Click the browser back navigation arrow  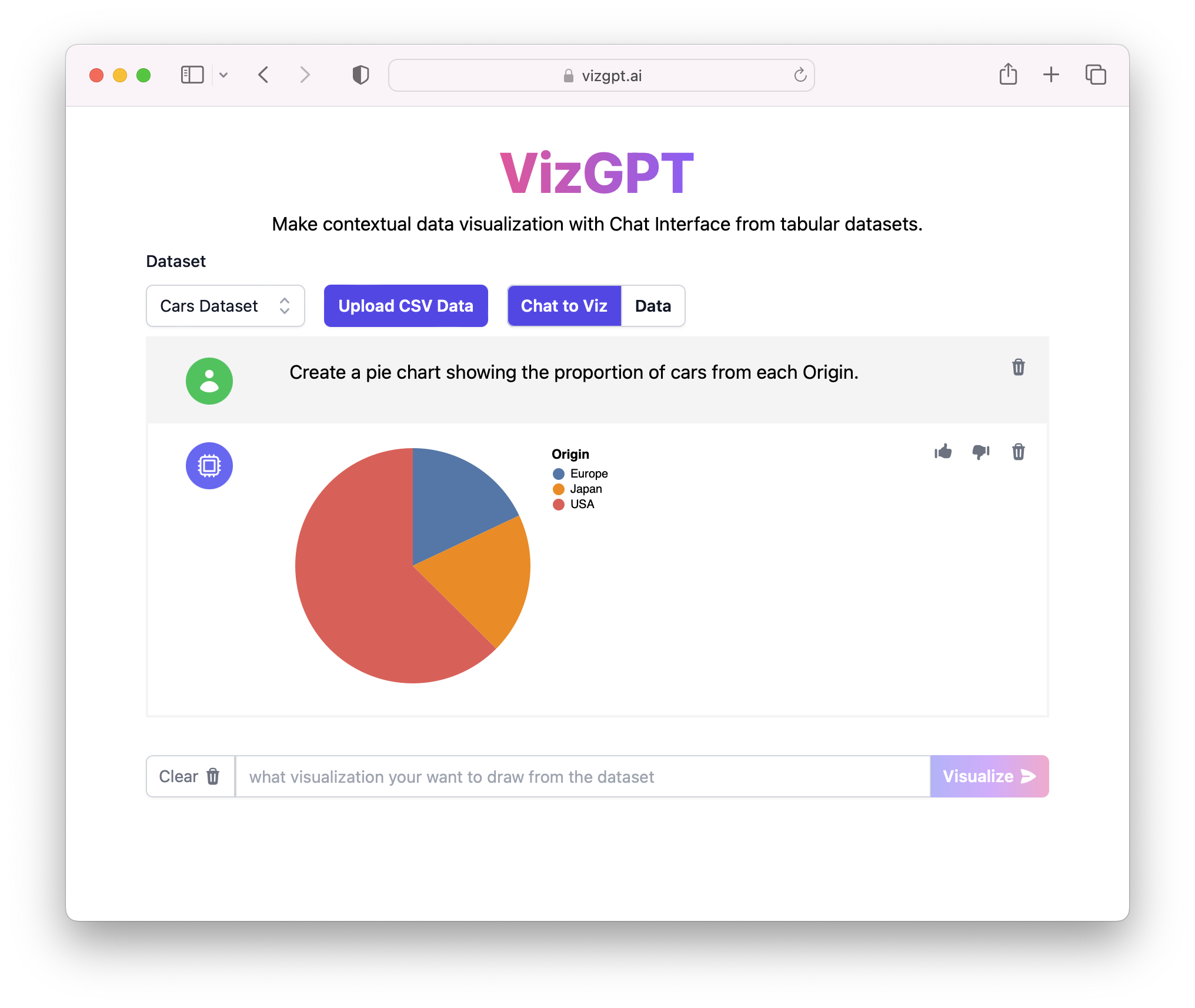[x=263, y=75]
